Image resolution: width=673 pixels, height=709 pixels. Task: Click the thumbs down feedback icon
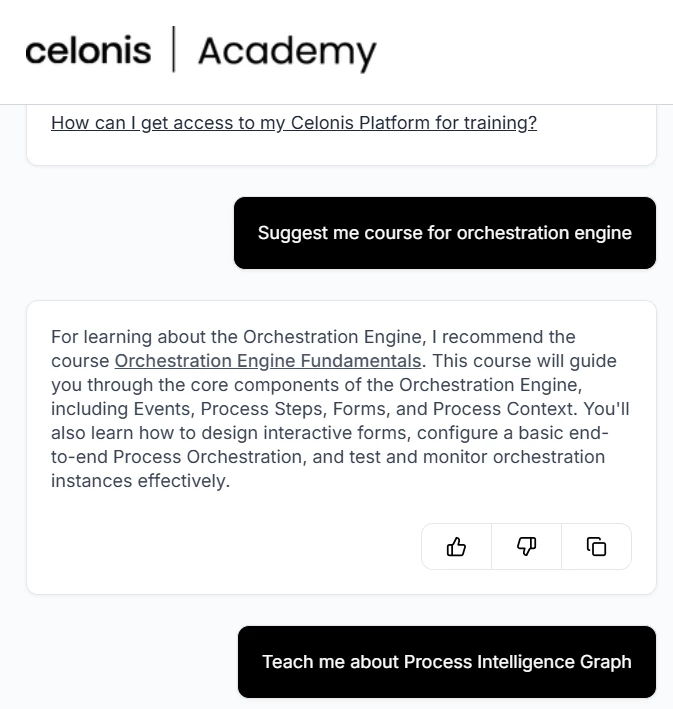[527, 546]
